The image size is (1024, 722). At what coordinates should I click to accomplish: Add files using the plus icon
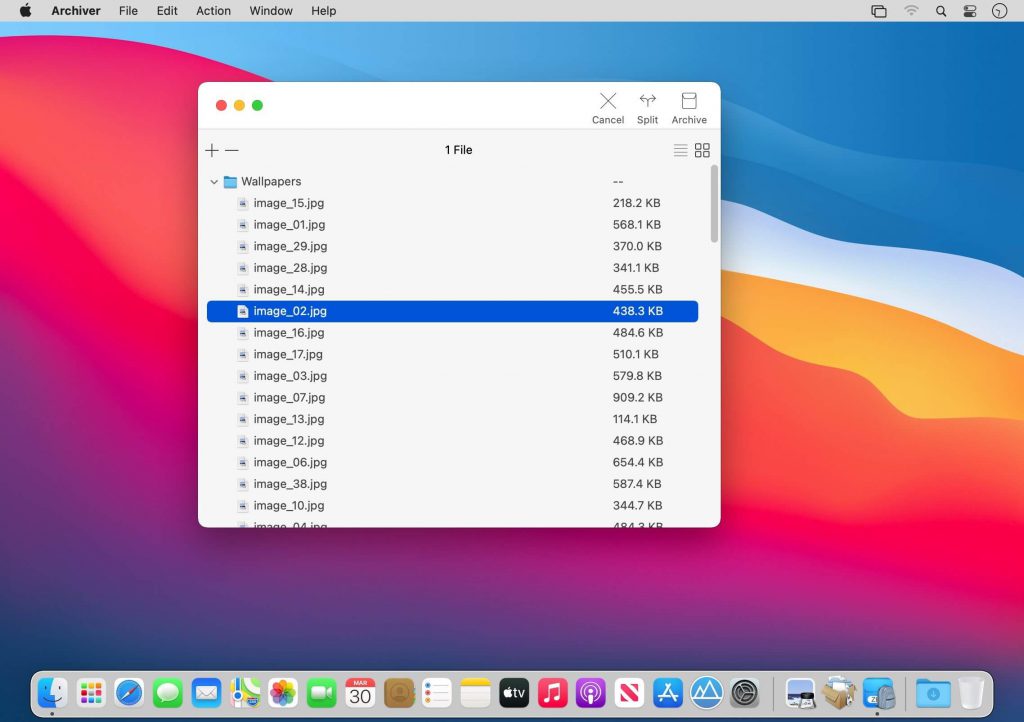click(211, 150)
